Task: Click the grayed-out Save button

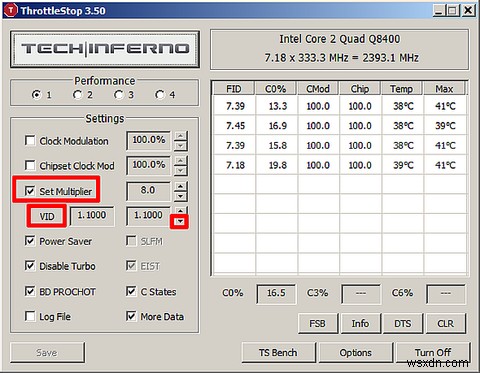Action: pyautogui.click(x=47, y=352)
